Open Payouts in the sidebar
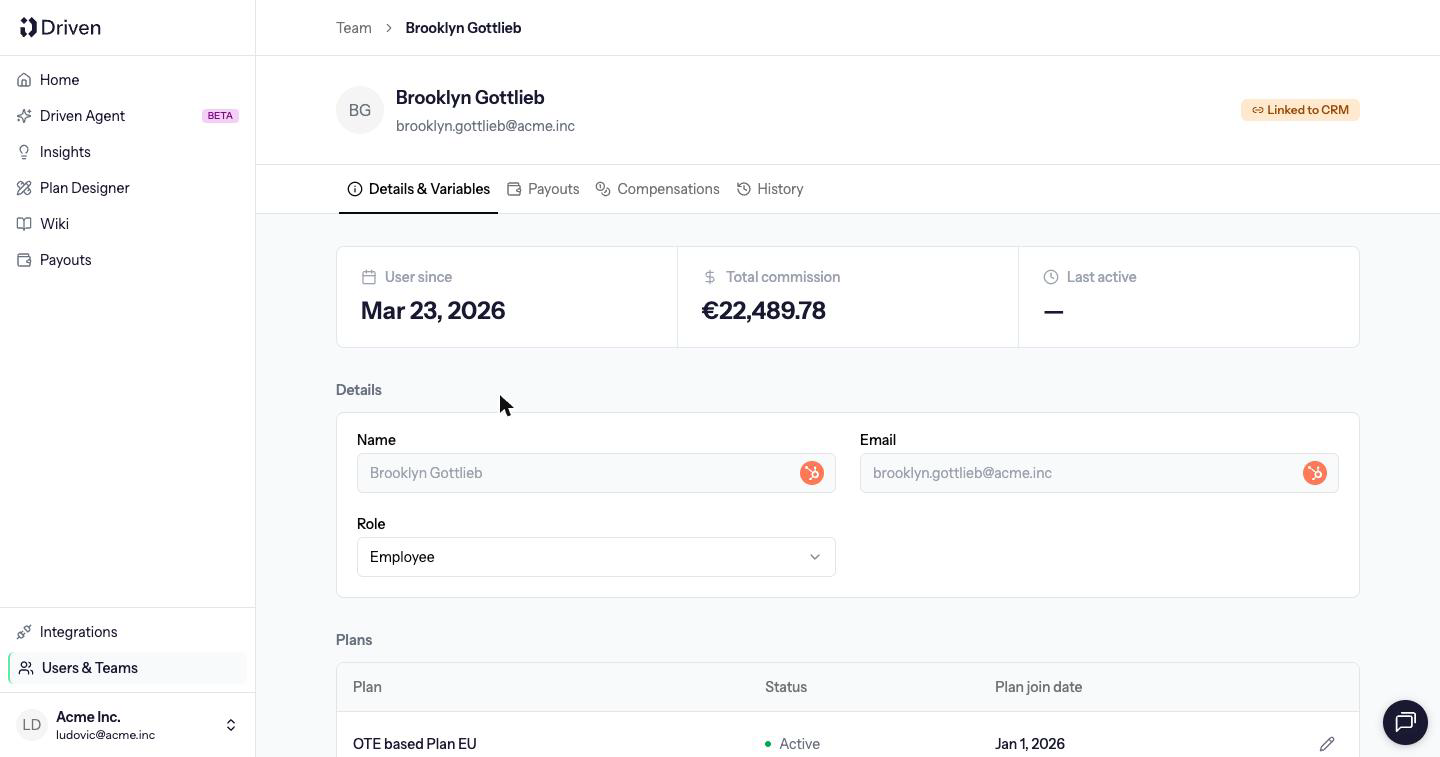 (x=127, y=260)
